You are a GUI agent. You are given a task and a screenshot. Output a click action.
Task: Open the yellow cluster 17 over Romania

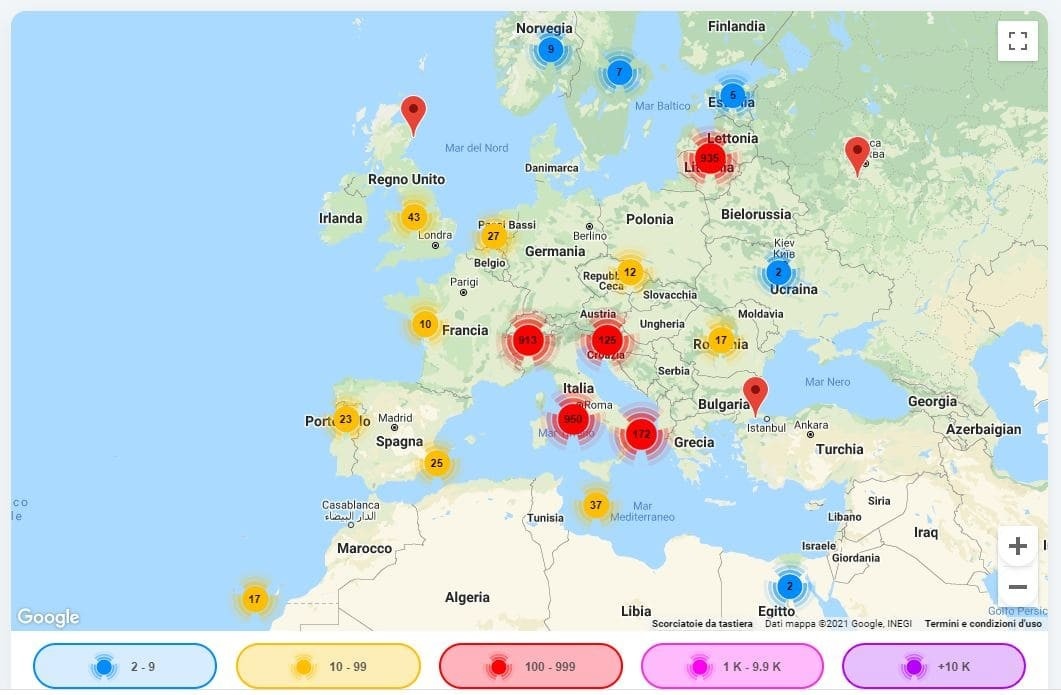(x=721, y=340)
